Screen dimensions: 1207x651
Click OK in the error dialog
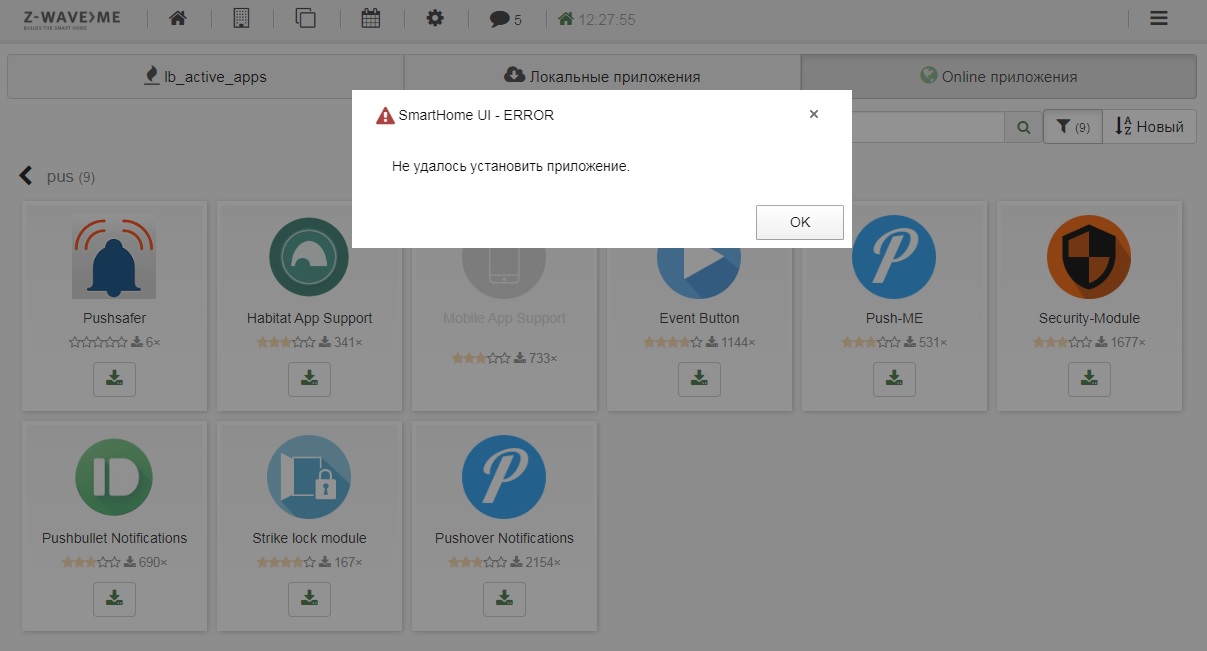[x=800, y=222]
